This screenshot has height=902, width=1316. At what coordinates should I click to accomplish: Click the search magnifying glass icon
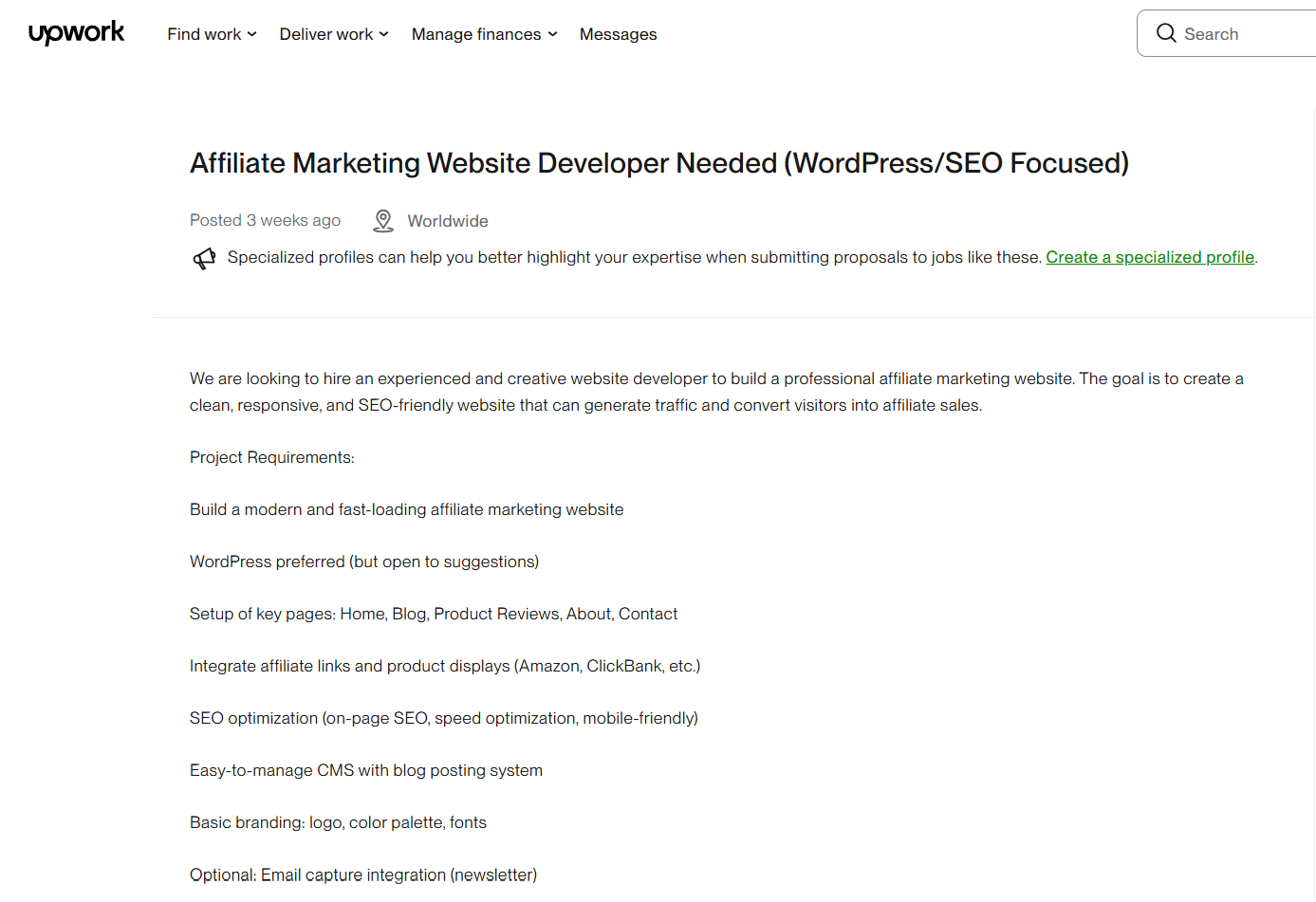tap(1166, 32)
